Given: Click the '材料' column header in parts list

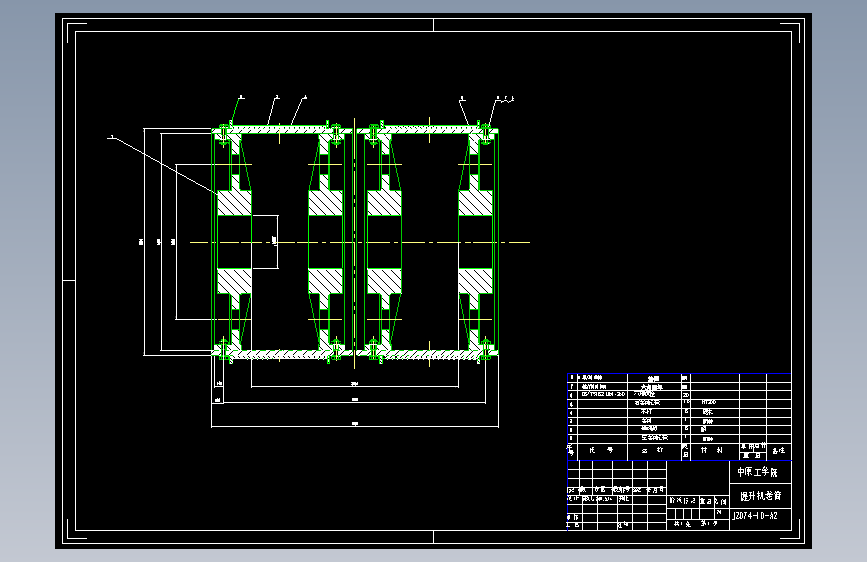Looking at the screenshot, I should click(711, 450).
